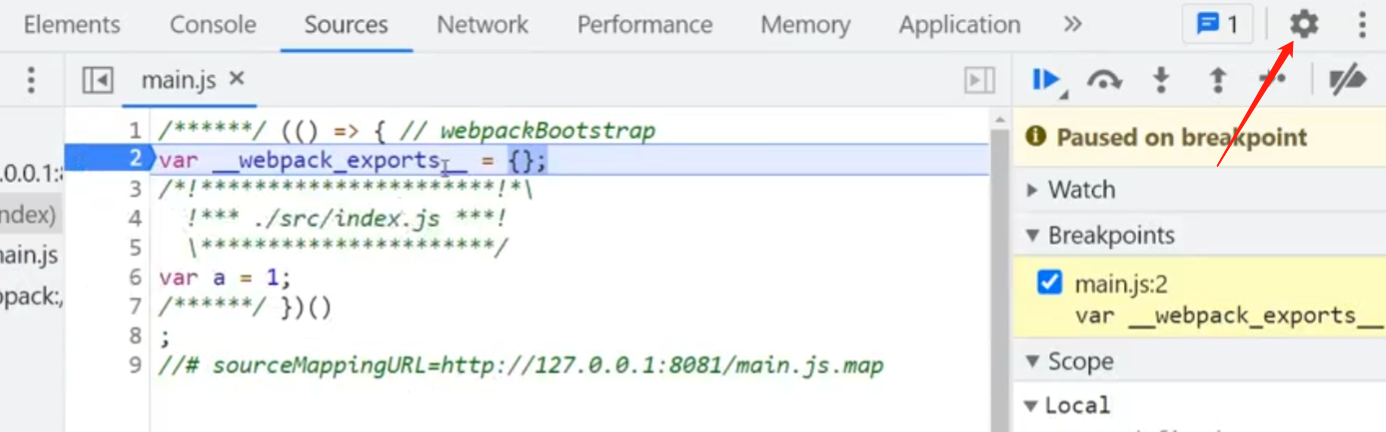Image resolution: width=1386 pixels, height=432 pixels.
Task: Resume script execution with the play button
Action: point(1045,79)
